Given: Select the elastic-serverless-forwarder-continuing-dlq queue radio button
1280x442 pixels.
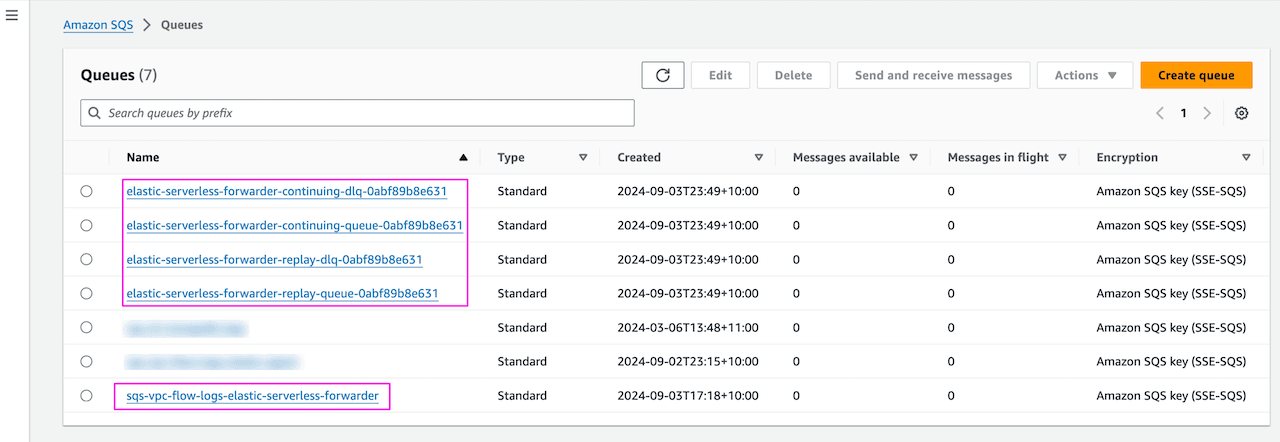Looking at the screenshot, I should click(x=86, y=191).
